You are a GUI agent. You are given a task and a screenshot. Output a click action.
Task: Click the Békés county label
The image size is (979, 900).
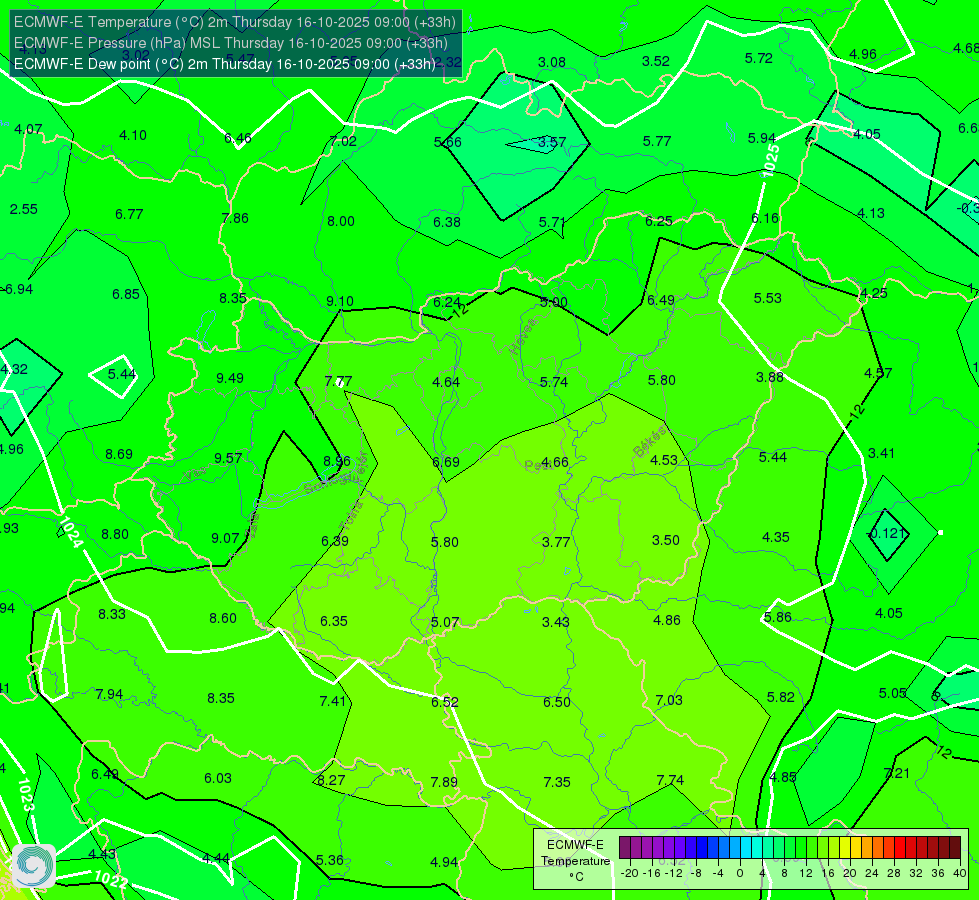tap(649, 442)
